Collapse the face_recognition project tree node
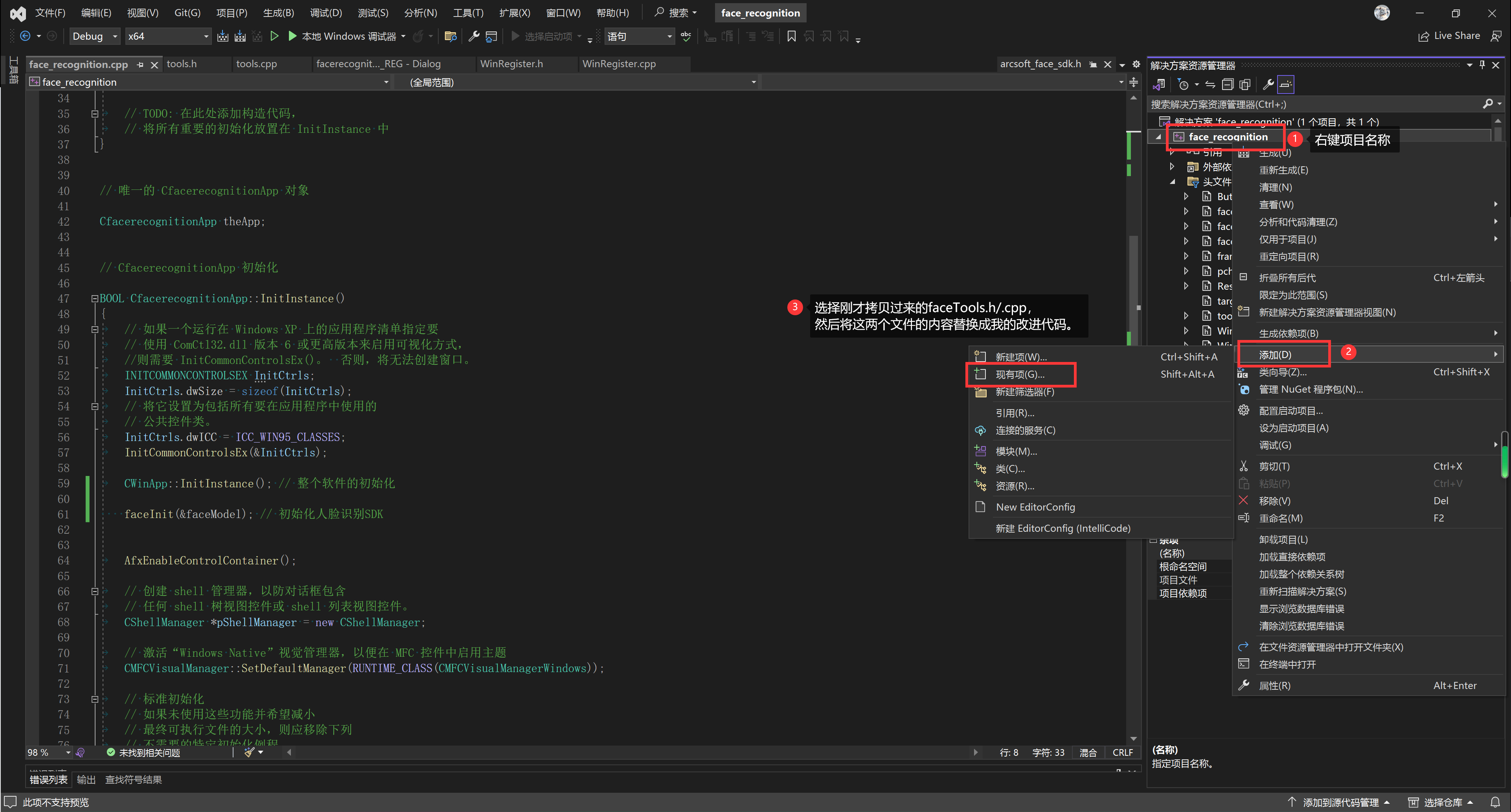The width and height of the screenshot is (1511, 812). pyautogui.click(x=1158, y=137)
